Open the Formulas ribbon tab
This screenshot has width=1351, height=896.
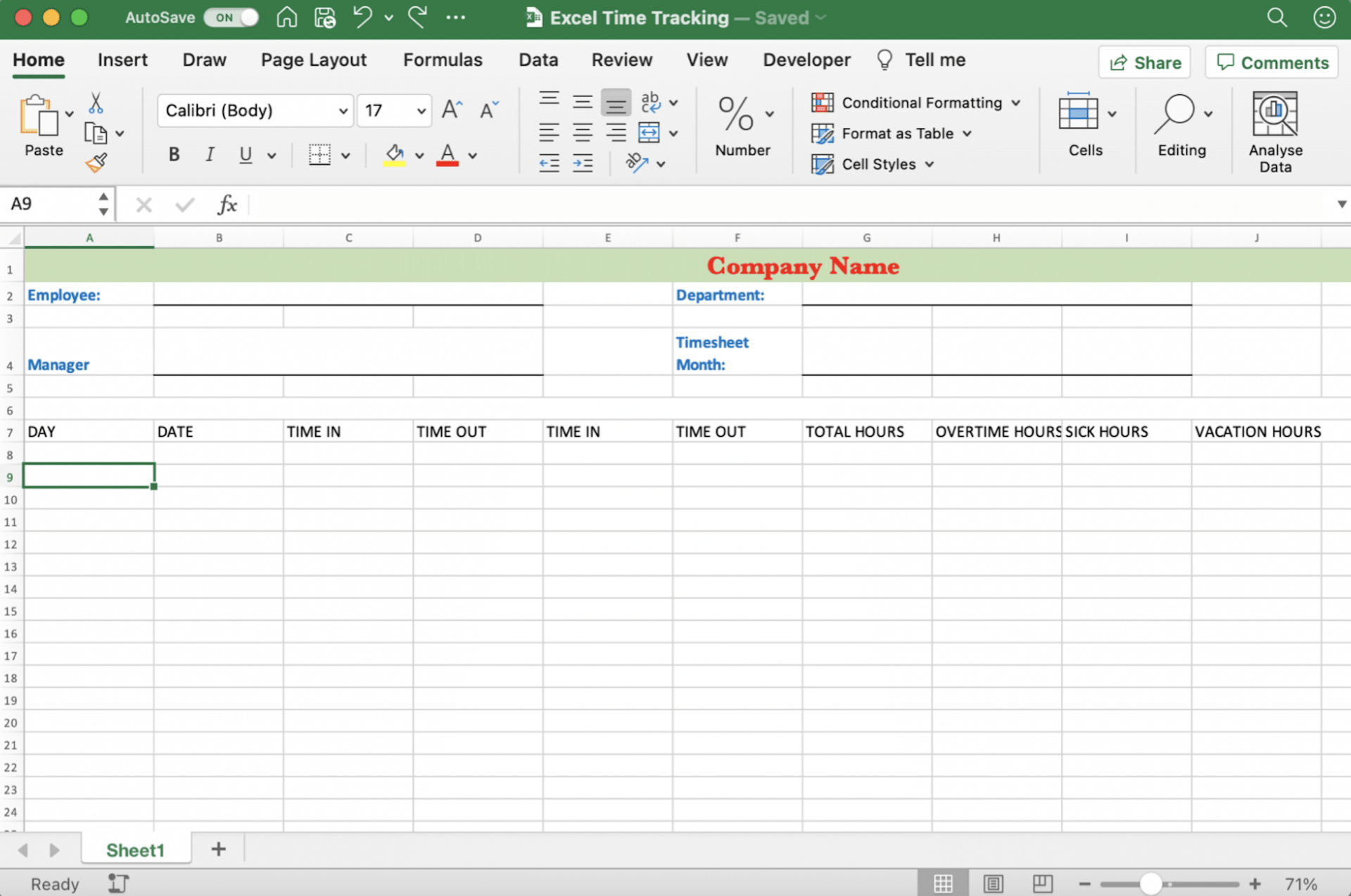pos(443,60)
